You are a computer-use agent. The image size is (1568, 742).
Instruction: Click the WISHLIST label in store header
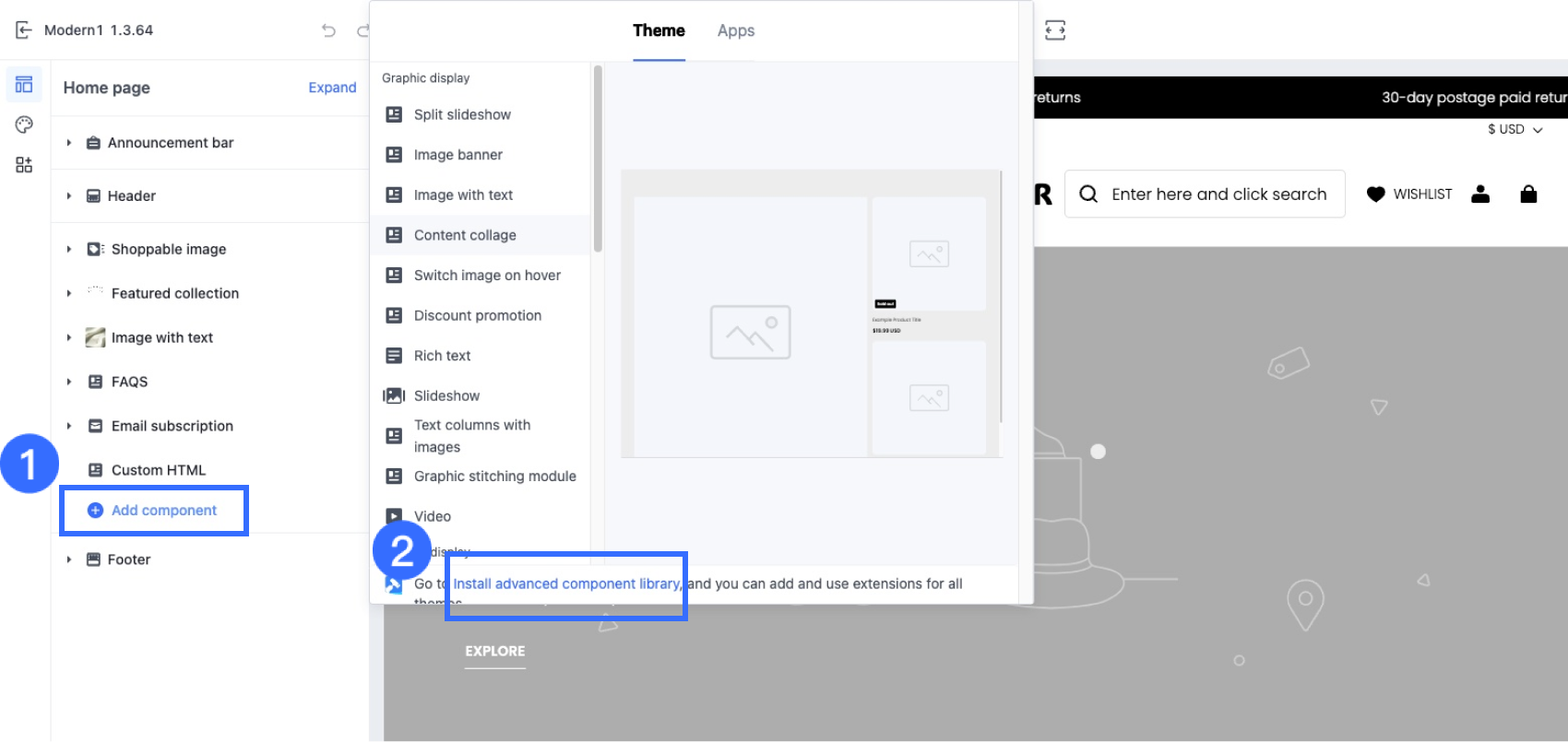[1422, 194]
